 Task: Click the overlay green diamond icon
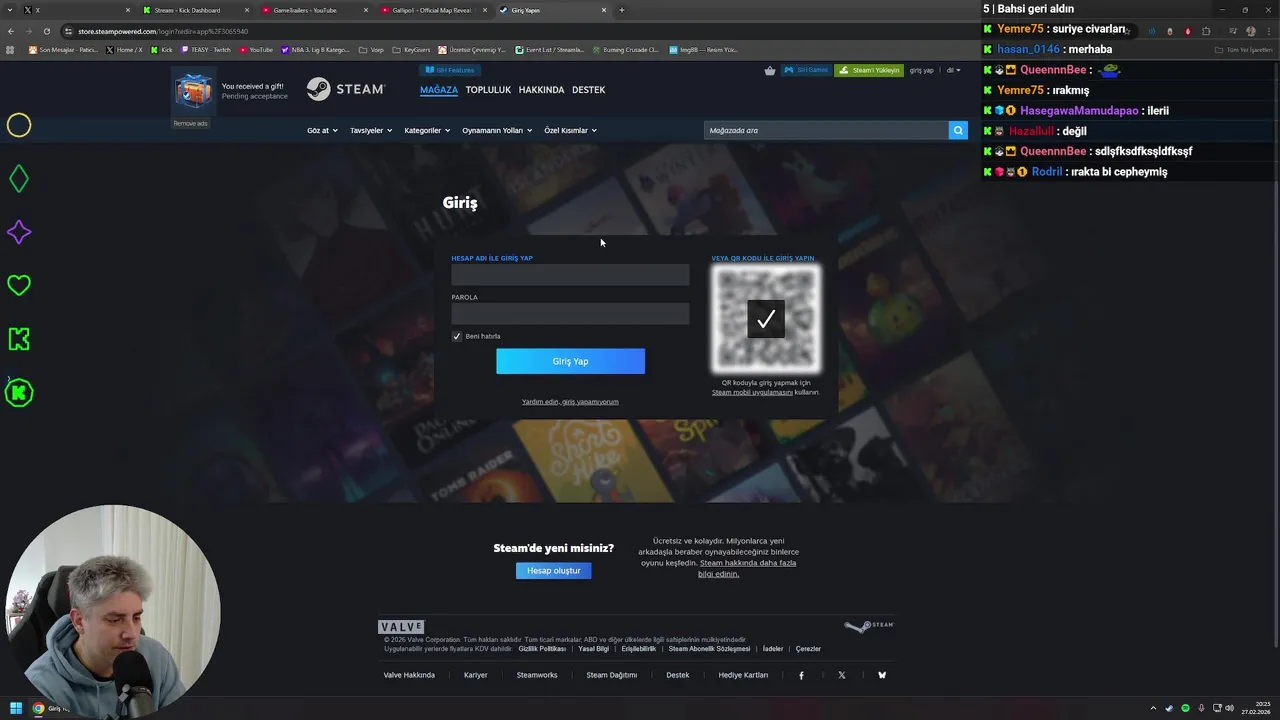pyautogui.click(x=19, y=179)
